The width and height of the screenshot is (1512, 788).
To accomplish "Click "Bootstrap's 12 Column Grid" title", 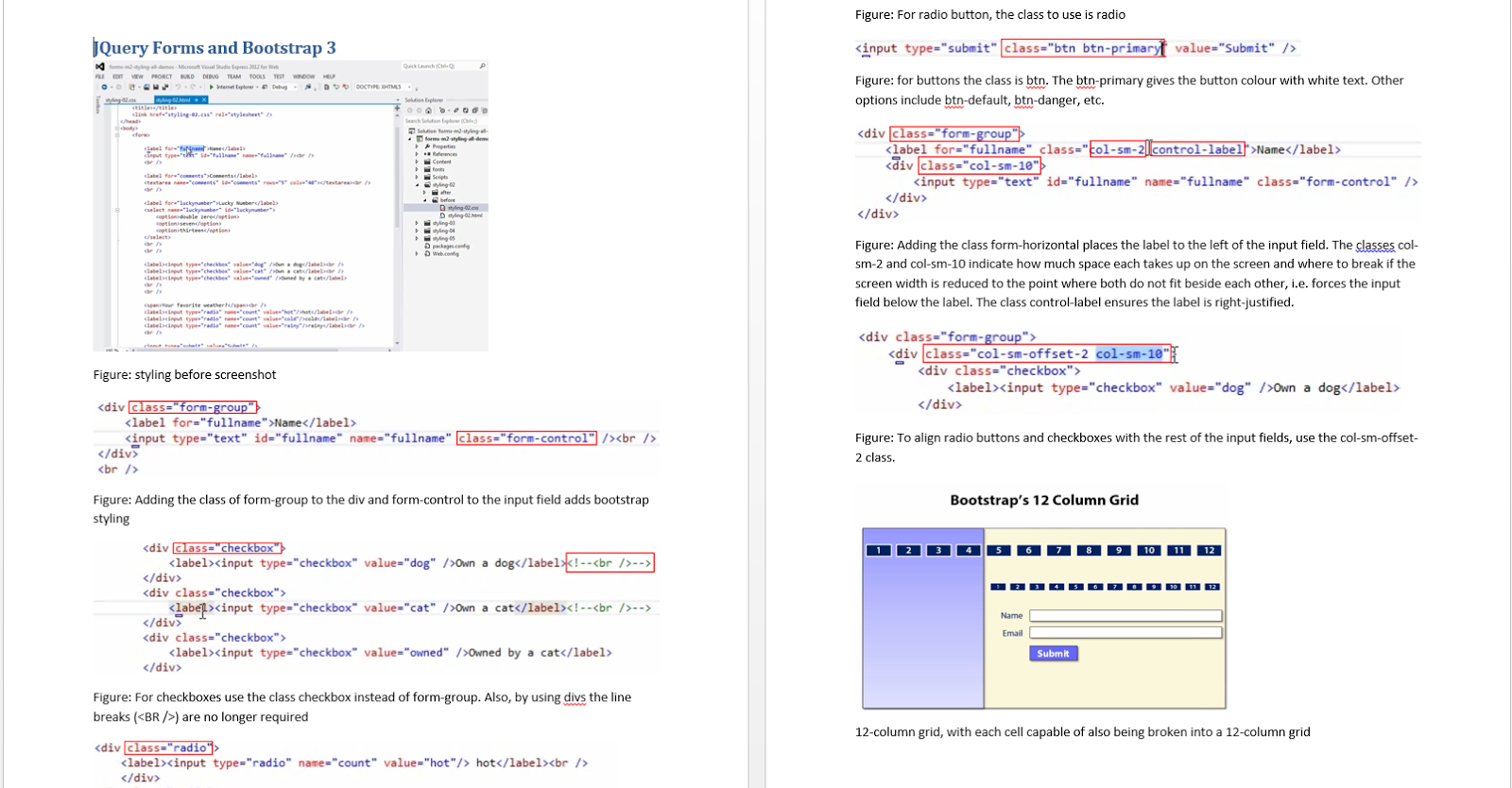I will pyautogui.click(x=1044, y=500).
